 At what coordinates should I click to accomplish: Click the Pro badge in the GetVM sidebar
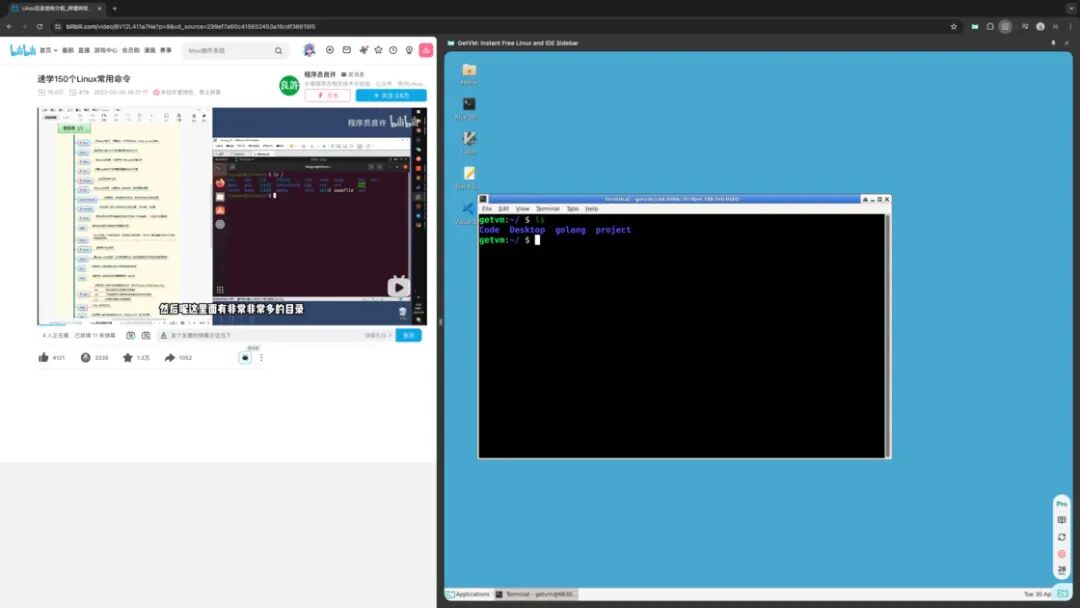pyautogui.click(x=1061, y=504)
